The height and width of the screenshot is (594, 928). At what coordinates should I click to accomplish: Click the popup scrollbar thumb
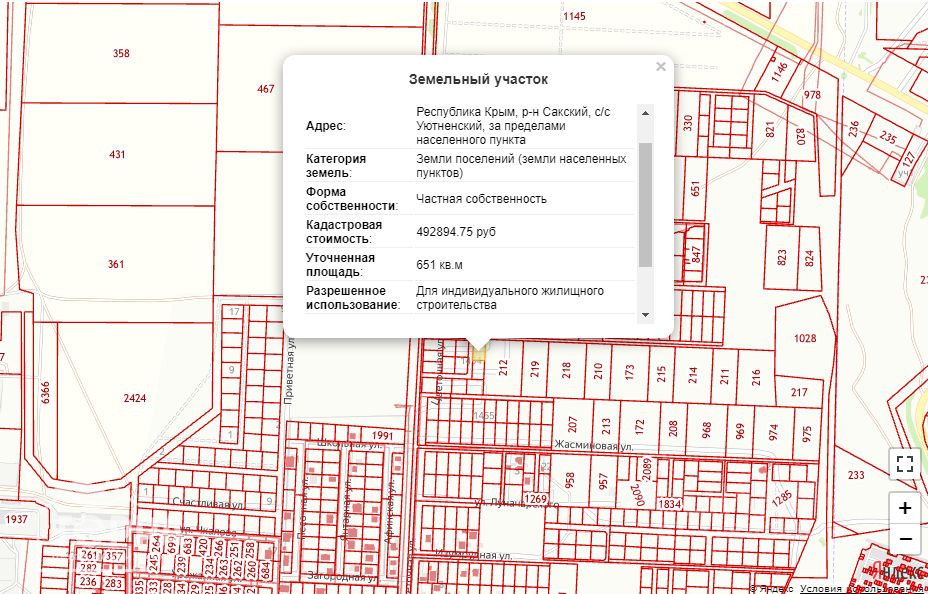(645, 204)
